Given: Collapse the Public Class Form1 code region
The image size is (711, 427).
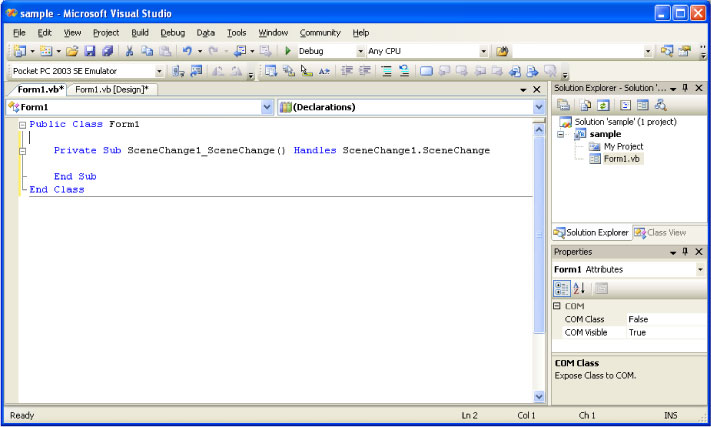Looking at the screenshot, I should (22, 125).
